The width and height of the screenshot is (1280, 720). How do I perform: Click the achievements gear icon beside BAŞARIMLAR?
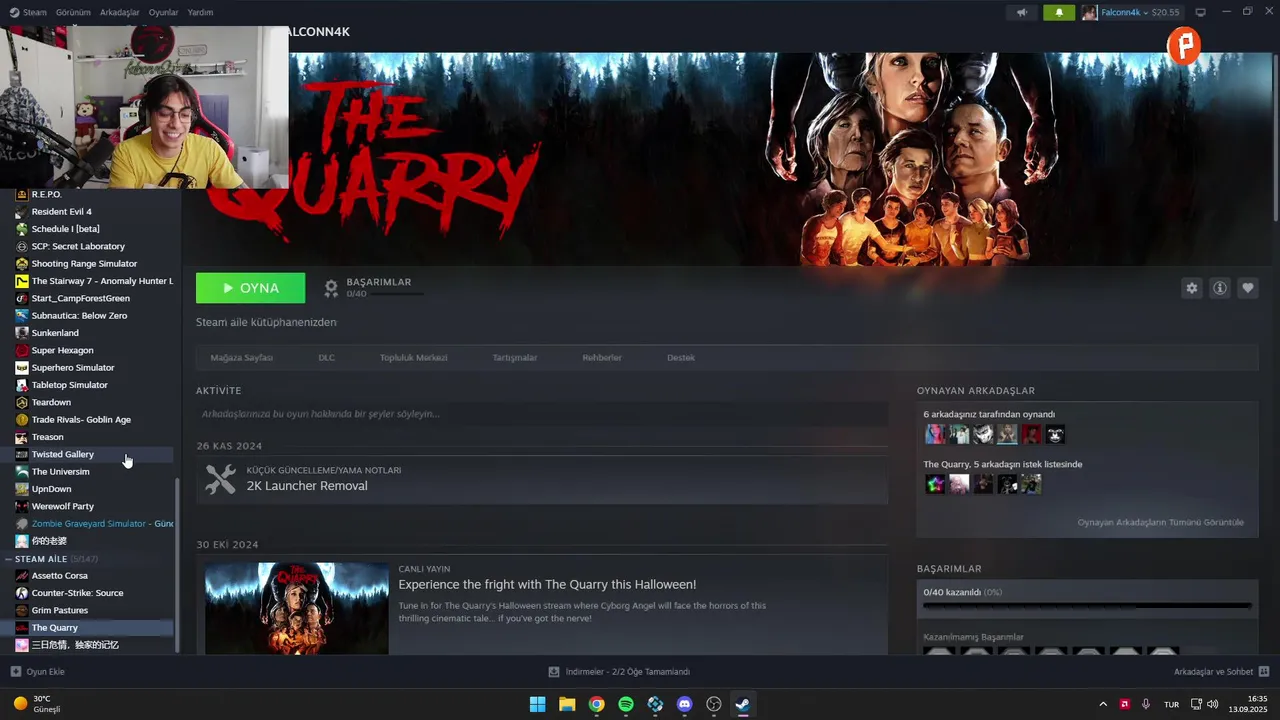(331, 288)
